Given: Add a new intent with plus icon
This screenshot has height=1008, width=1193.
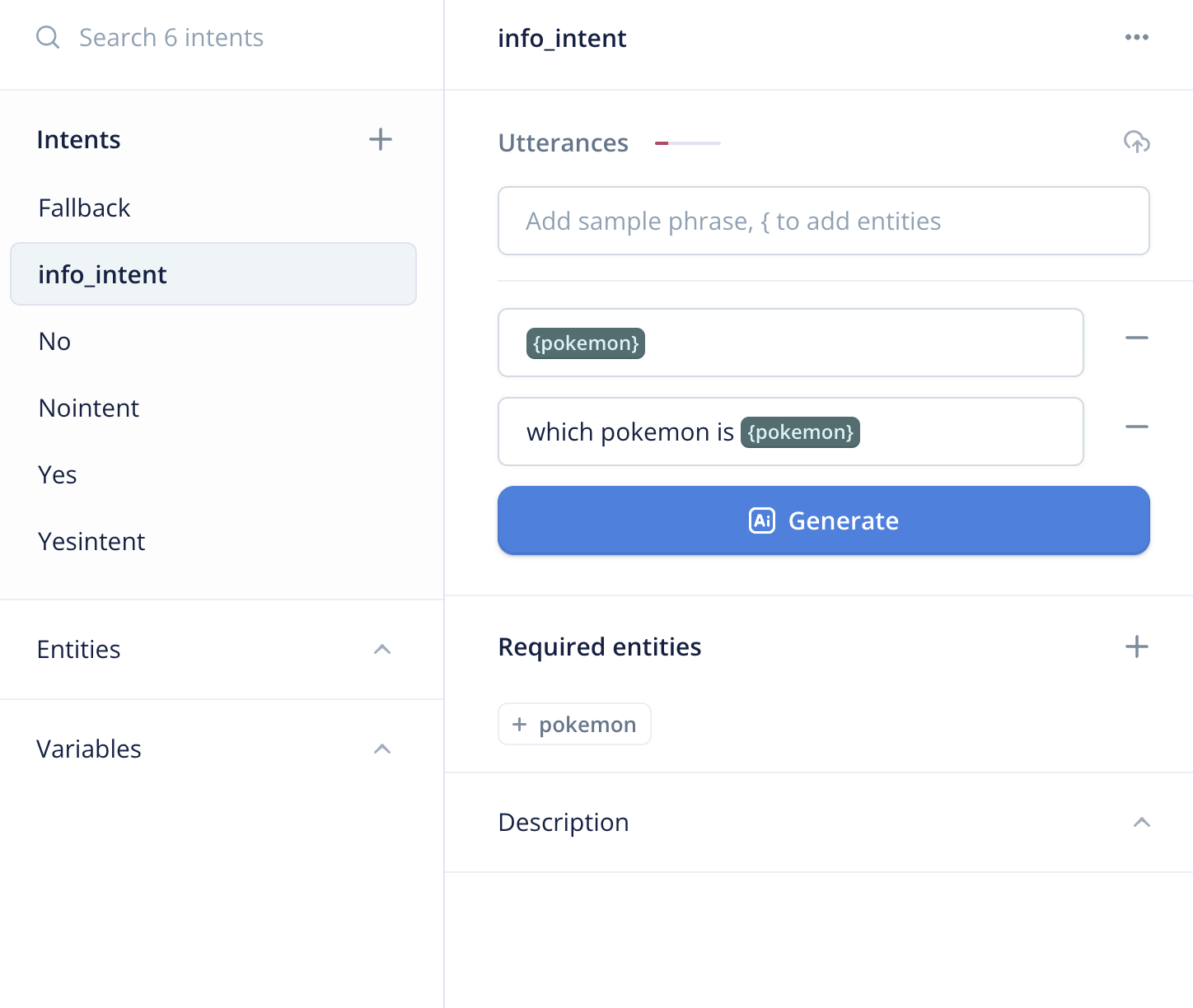Looking at the screenshot, I should click(380, 139).
